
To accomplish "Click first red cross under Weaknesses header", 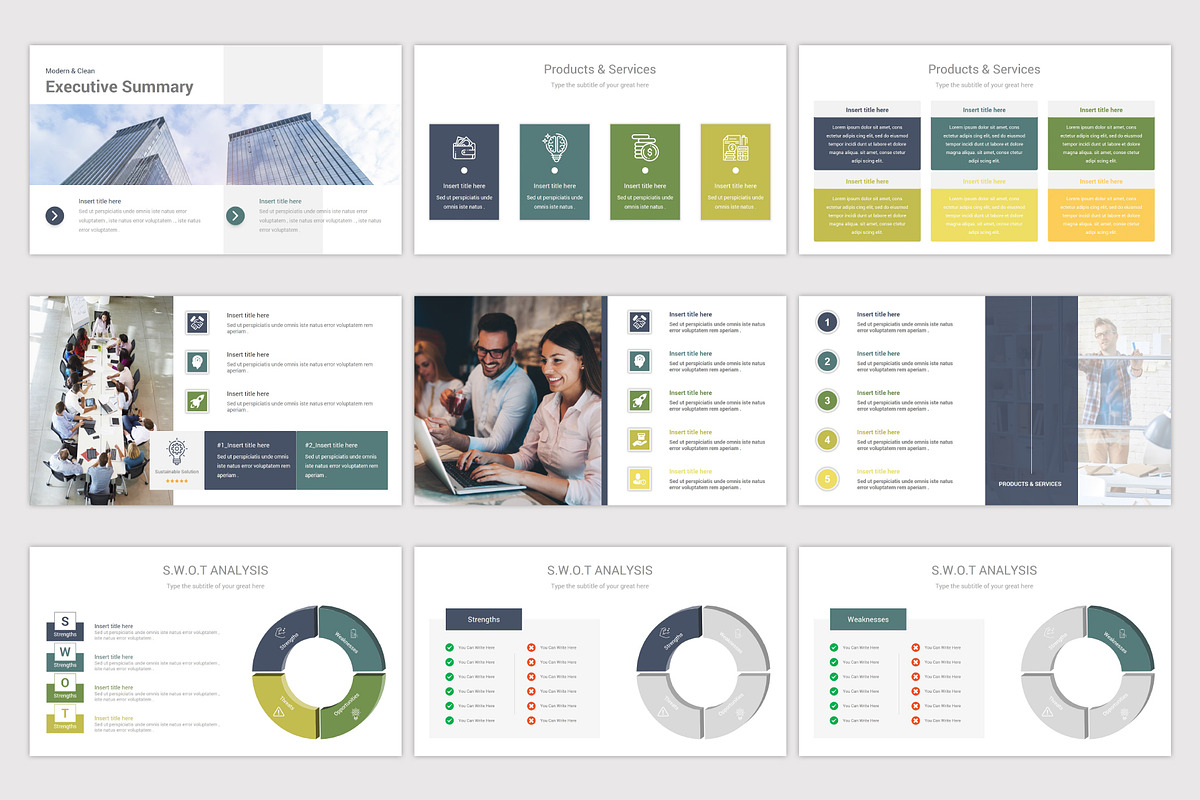I will click(915, 647).
